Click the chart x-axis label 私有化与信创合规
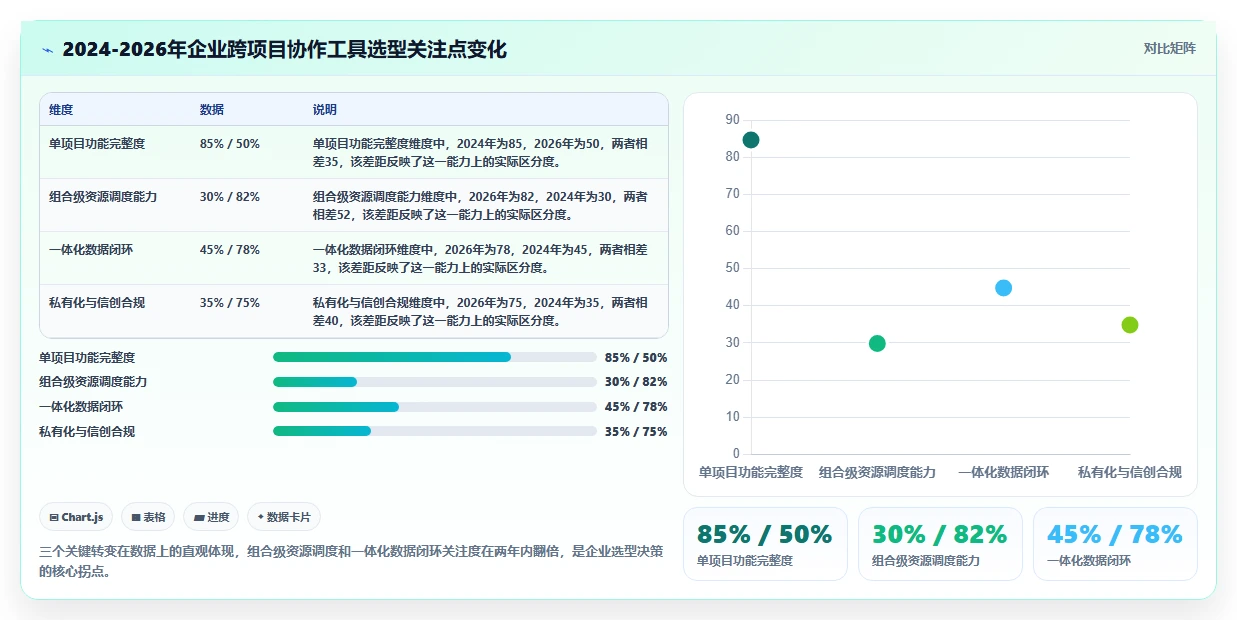Image resolution: width=1237 pixels, height=620 pixels. coord(1130,473)
